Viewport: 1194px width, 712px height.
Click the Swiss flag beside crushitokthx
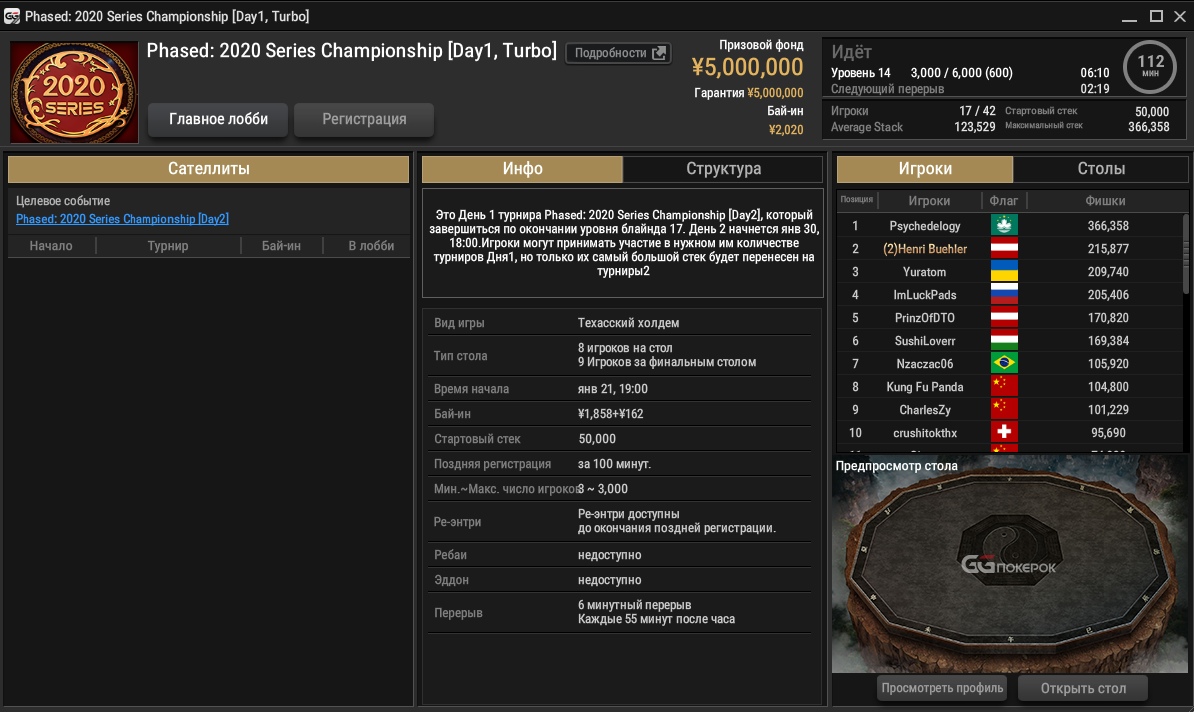(x=1003, y=433)
